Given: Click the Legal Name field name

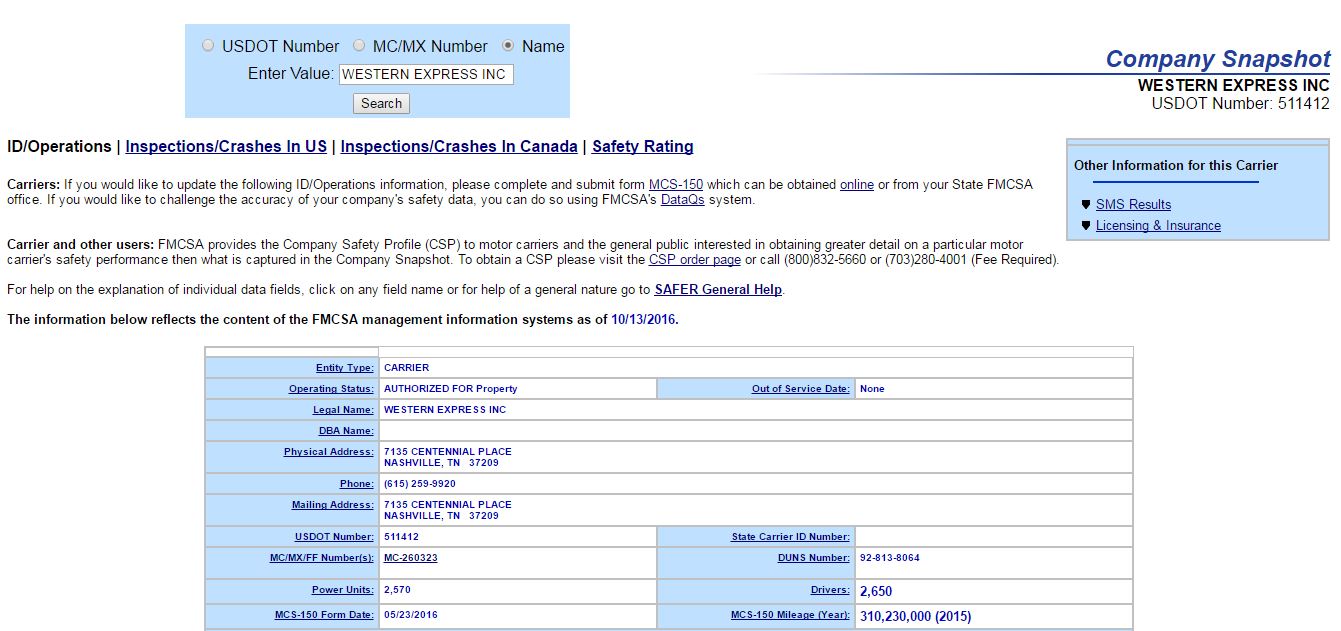Looking at the screenshot, I should click(x=343, y=410).
